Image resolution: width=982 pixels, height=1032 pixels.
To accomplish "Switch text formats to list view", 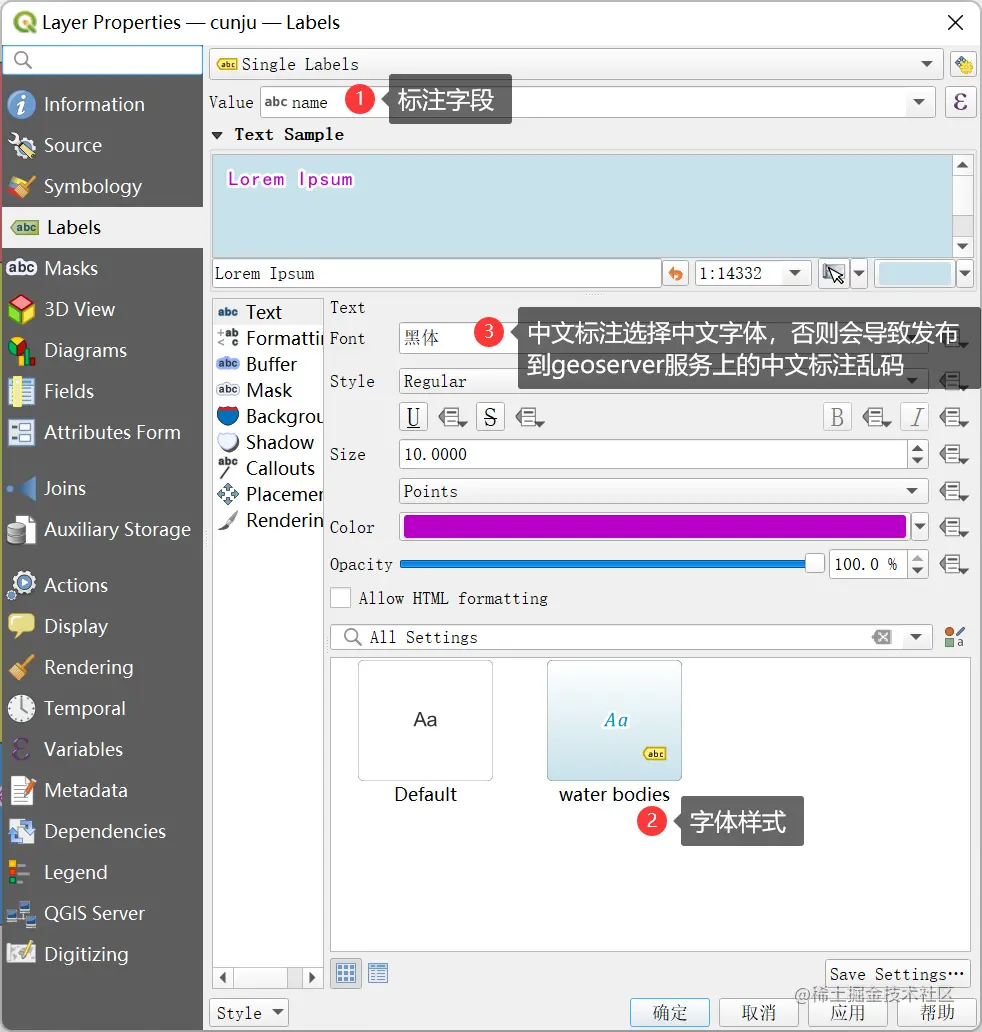I will [378, 973].
